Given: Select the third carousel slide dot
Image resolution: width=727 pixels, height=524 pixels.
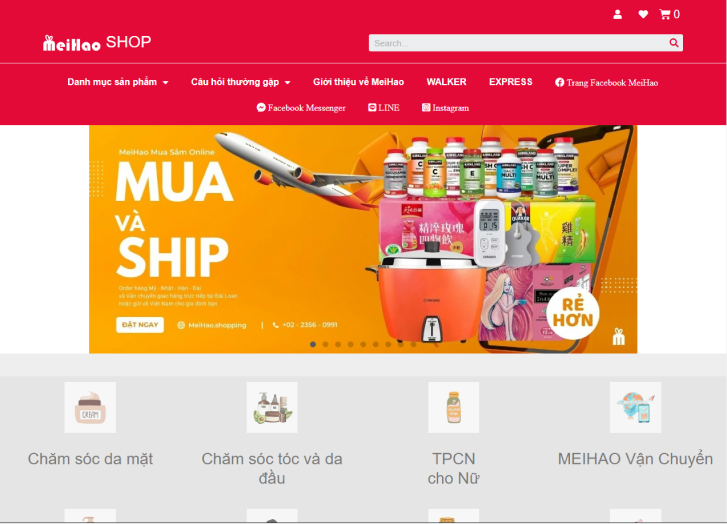Looking at the screenshot, I should click(x=338, y=344).
